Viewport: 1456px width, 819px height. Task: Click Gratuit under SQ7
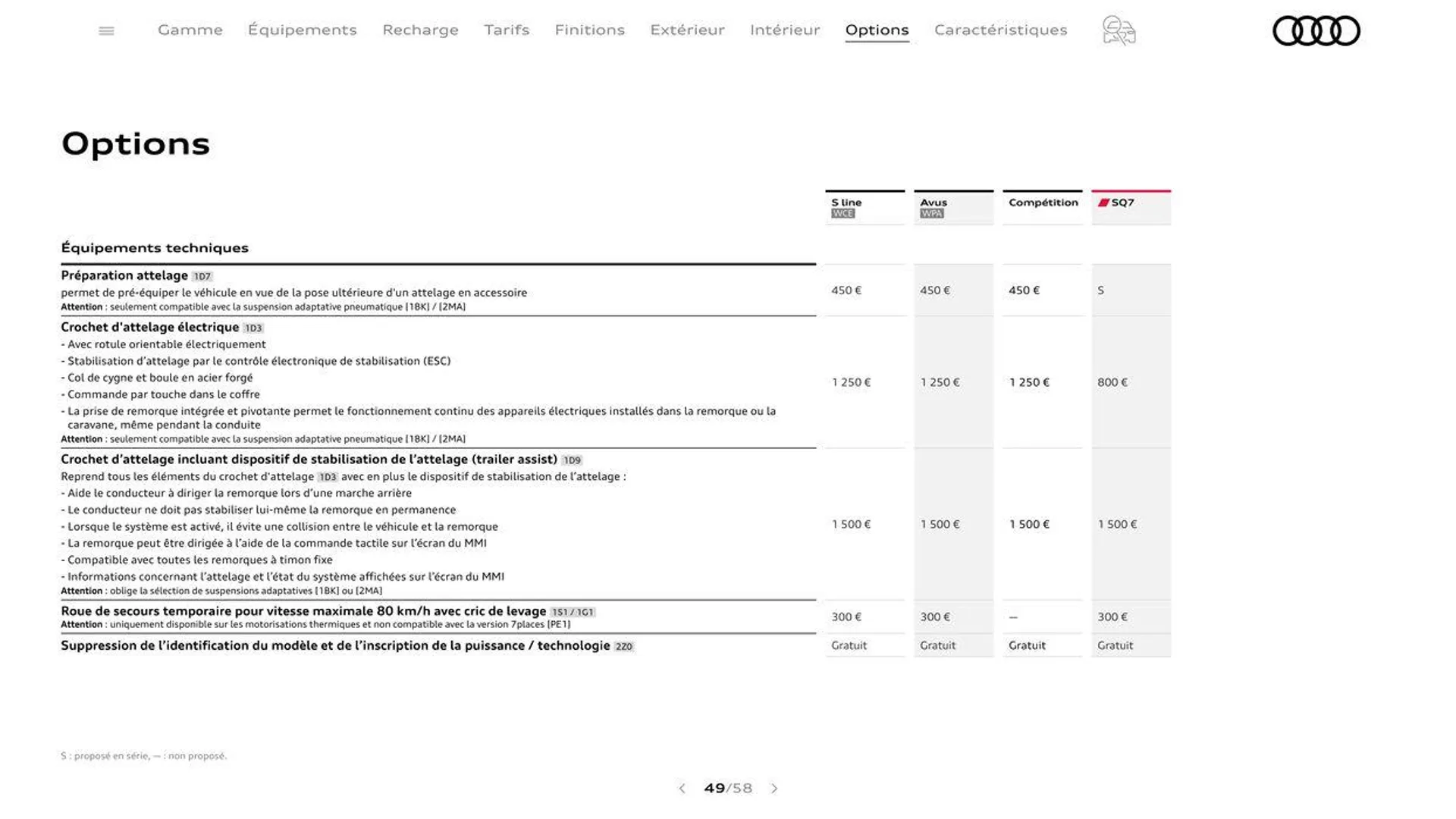click(1115, 645)
